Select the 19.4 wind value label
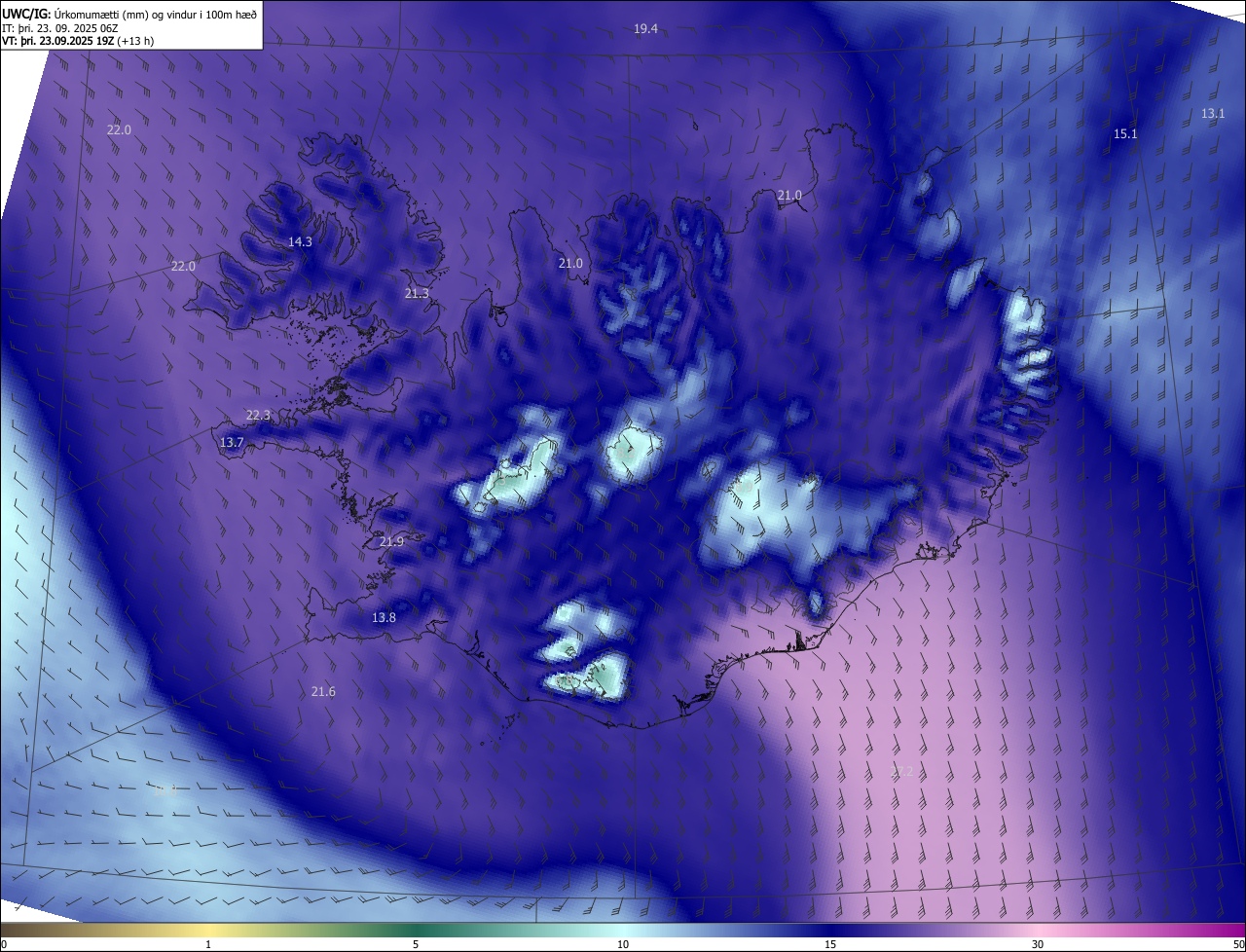 pyautogui.click(x=645, y=29)
